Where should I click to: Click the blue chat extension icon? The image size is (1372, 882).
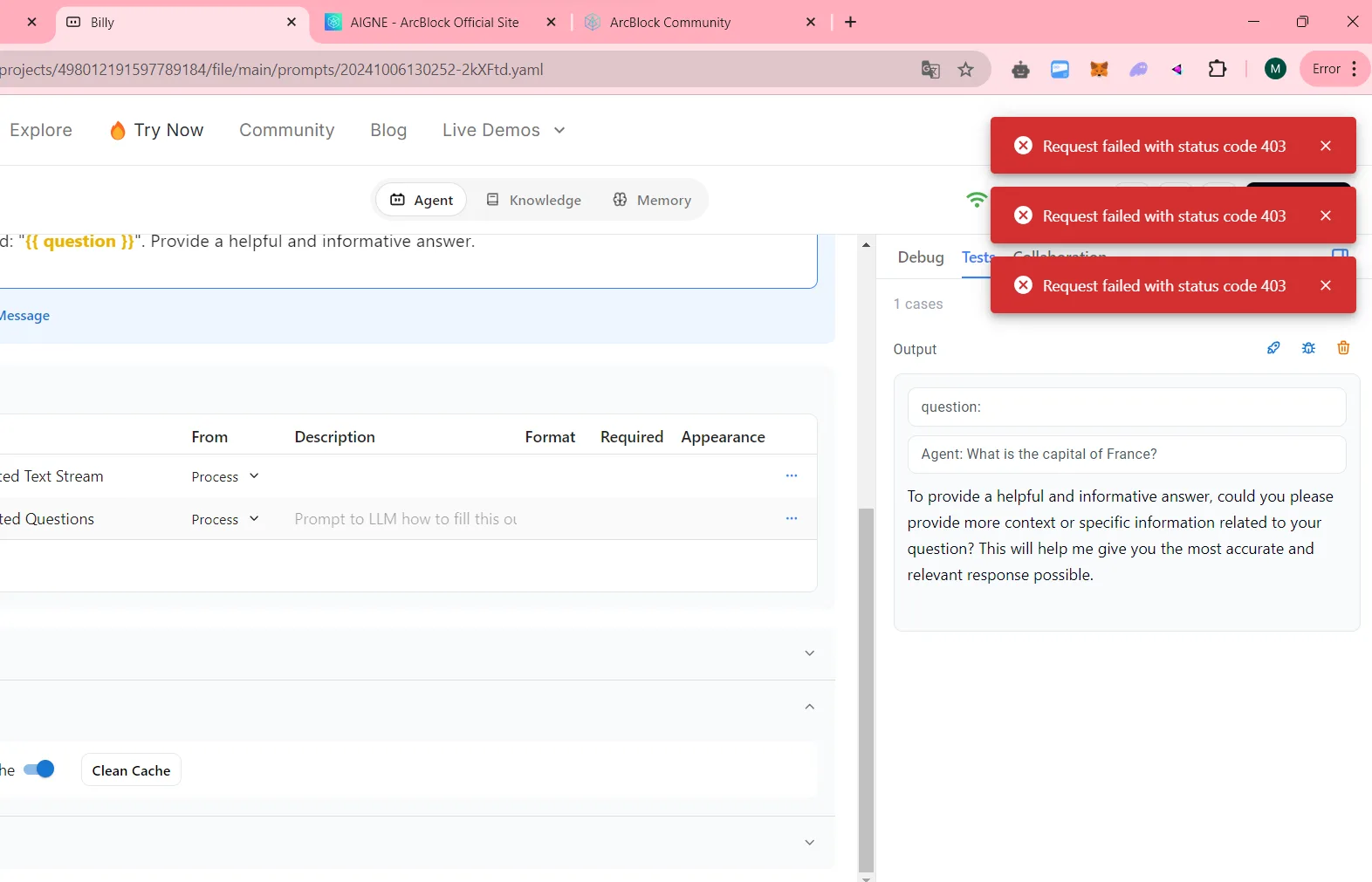(1060, 69)
